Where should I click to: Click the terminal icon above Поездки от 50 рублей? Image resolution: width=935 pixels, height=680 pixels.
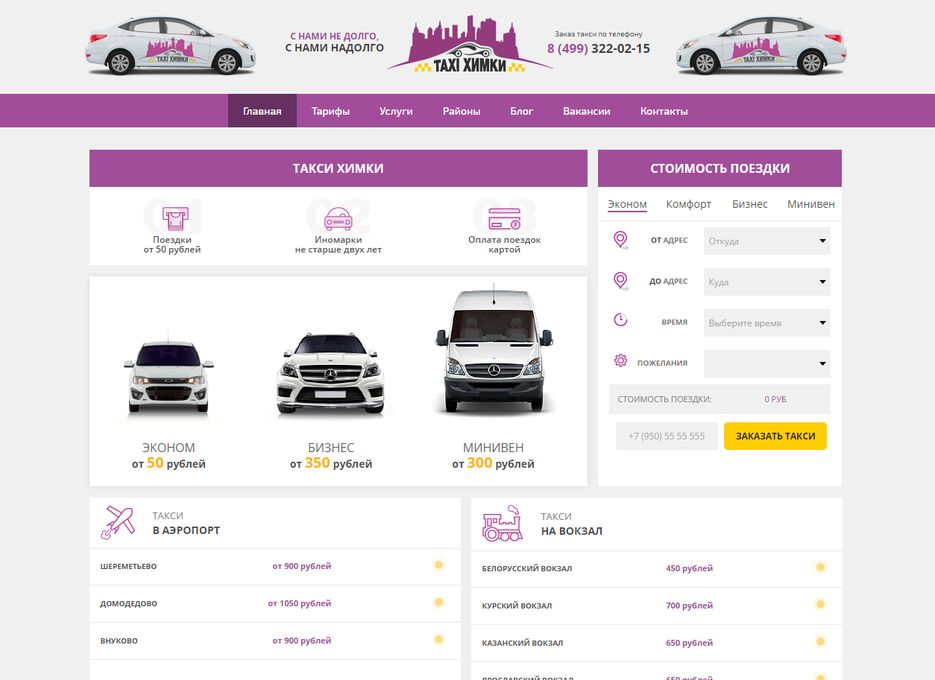[x=175, y=219]
